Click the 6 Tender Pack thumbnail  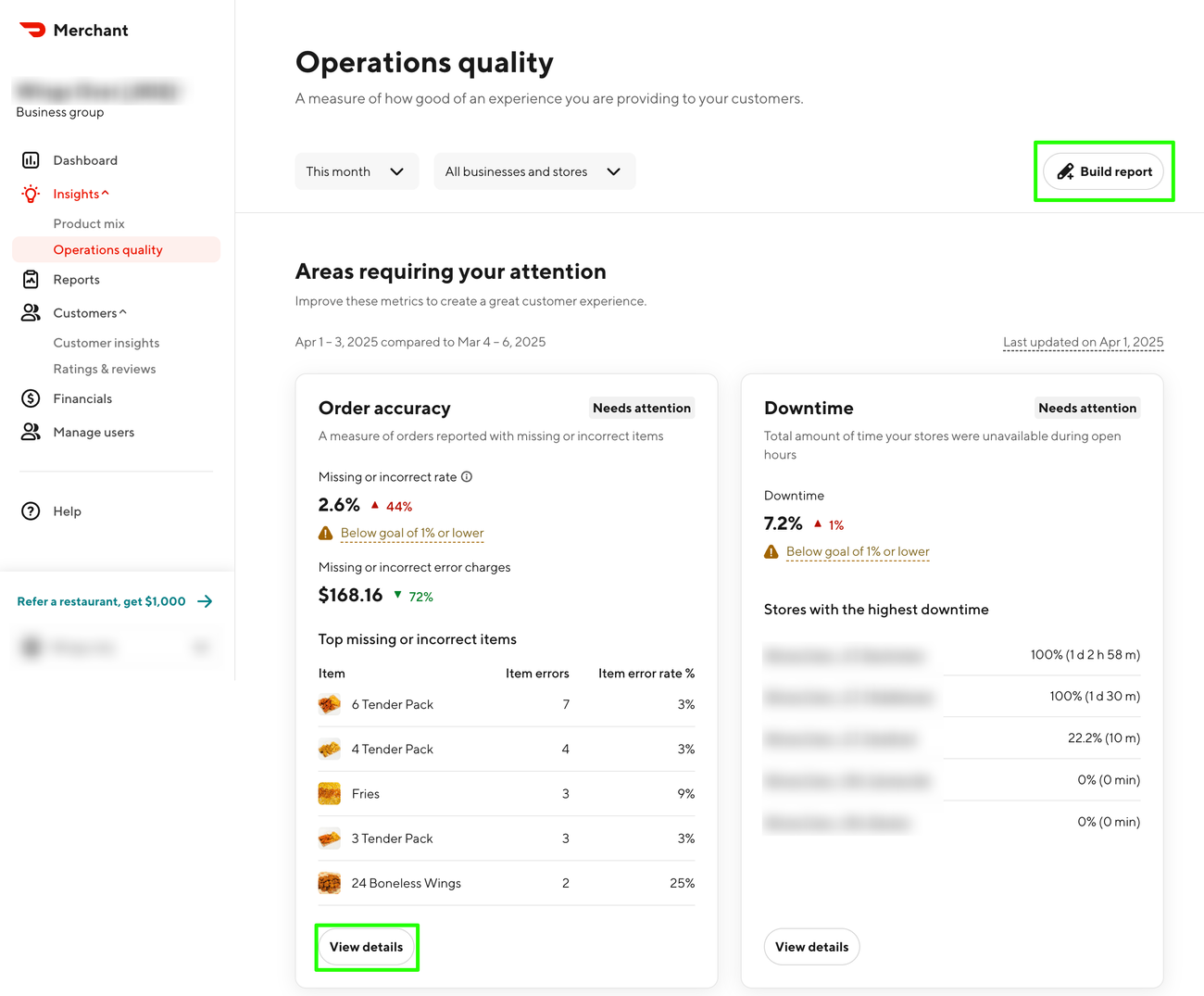coord(329,704)
